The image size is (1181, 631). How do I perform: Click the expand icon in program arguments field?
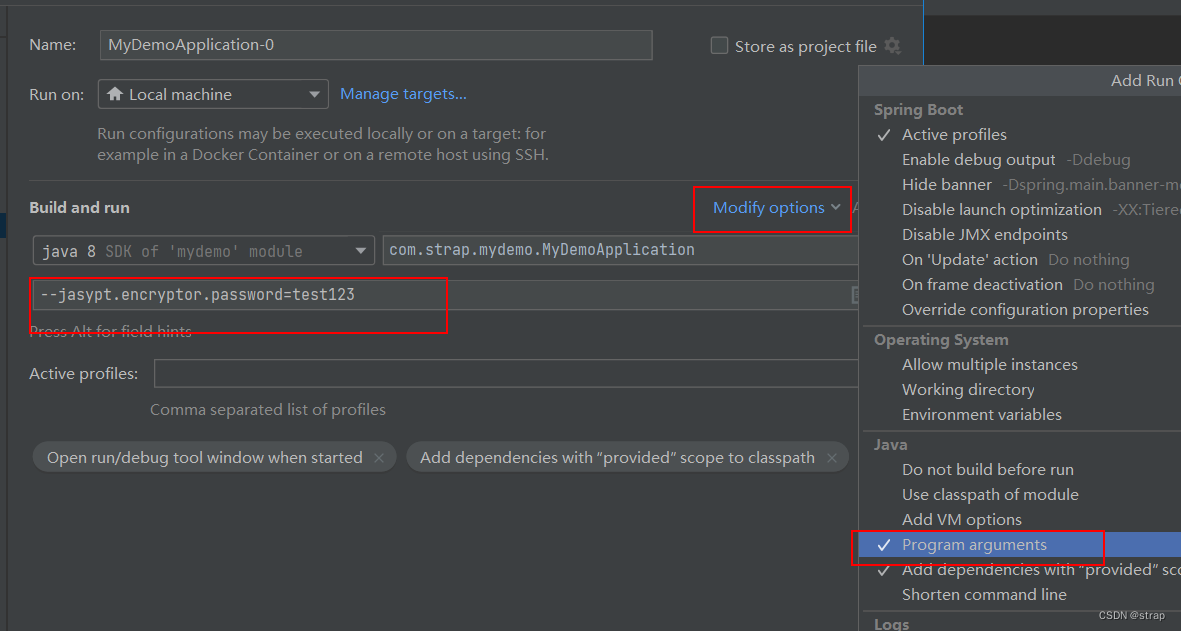(x=855, y=295)
